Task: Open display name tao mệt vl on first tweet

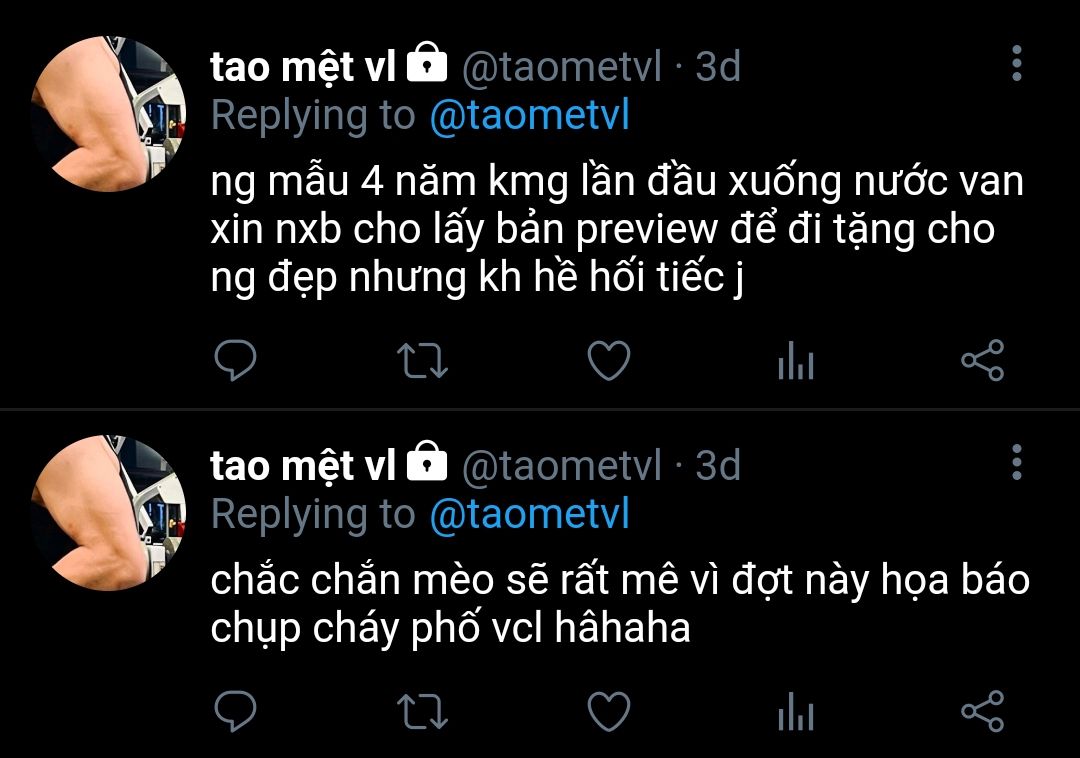Action: coord(303,67)
